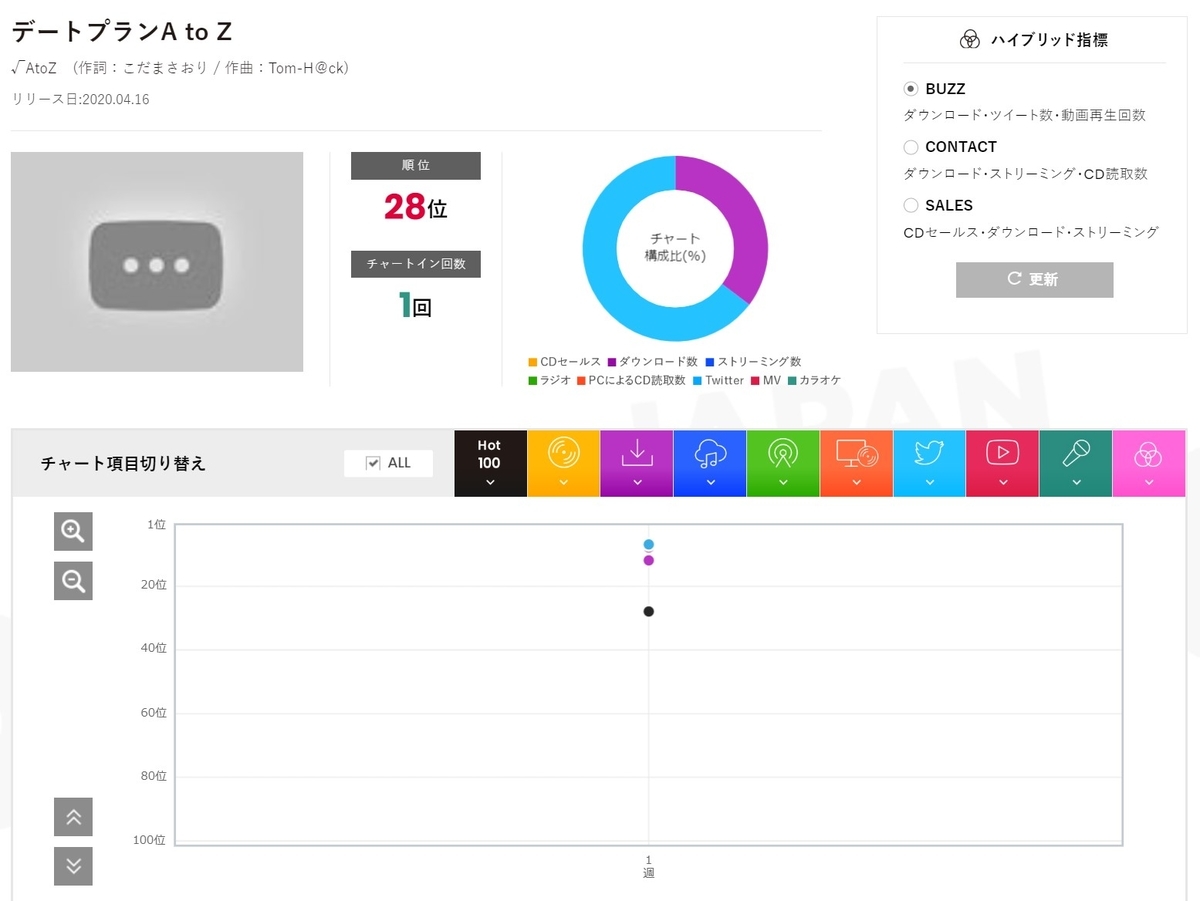
Task: Click the PCによるCD読取数 legend entry
Action: click(x=631, y=381)
